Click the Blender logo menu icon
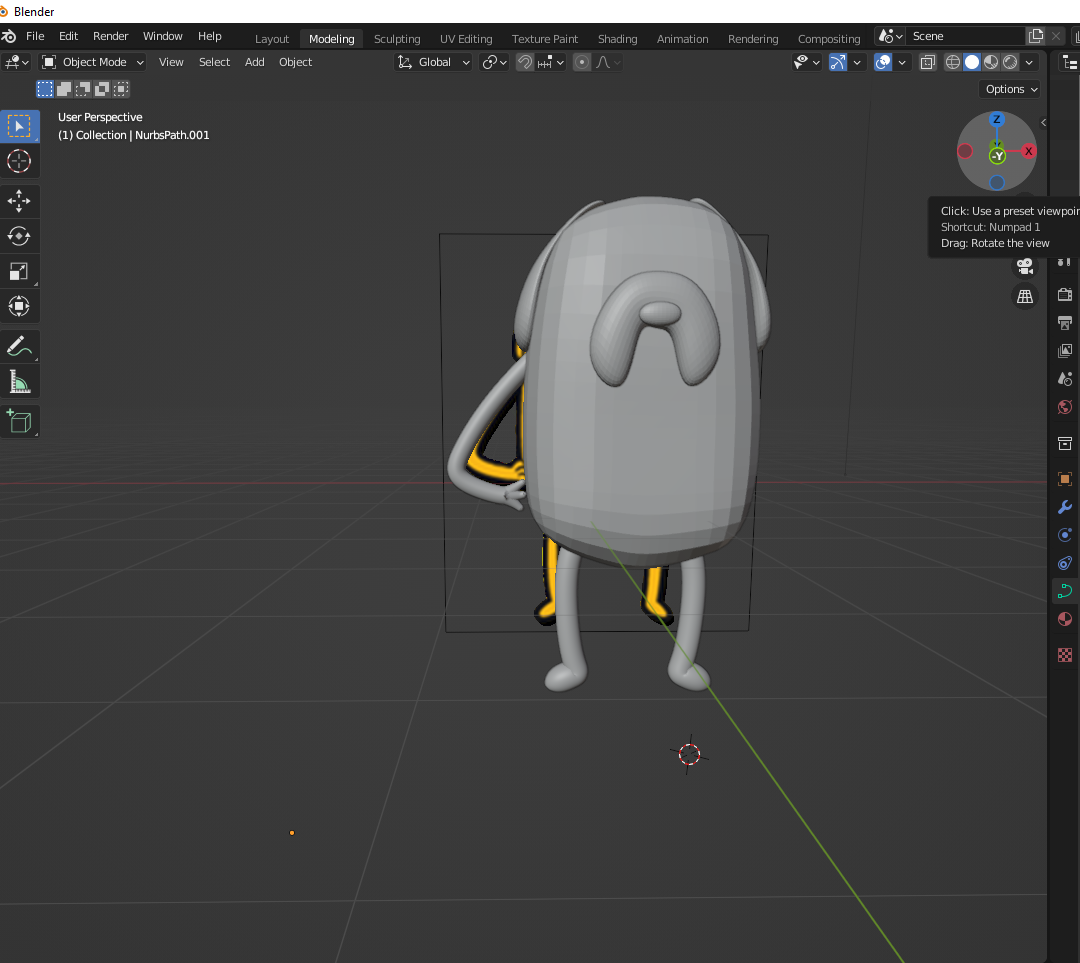This screenshot has width=1080, height=963. click(x=8, y=36)
